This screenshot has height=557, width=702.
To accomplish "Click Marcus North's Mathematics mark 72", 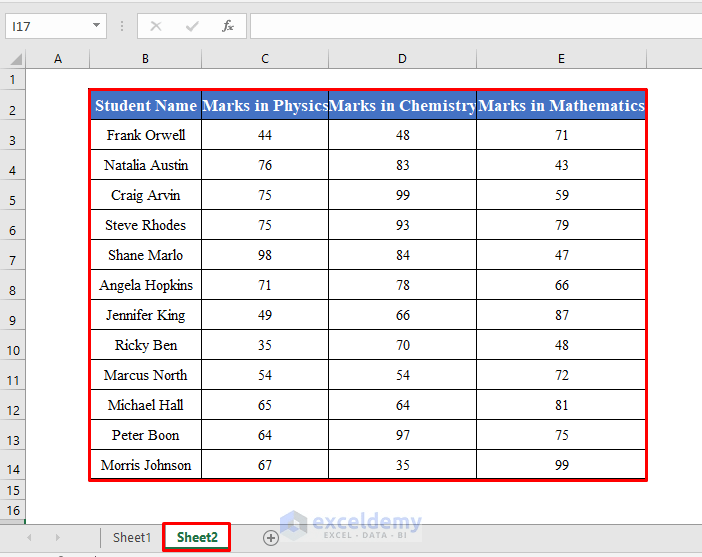I will coord(561,375).
